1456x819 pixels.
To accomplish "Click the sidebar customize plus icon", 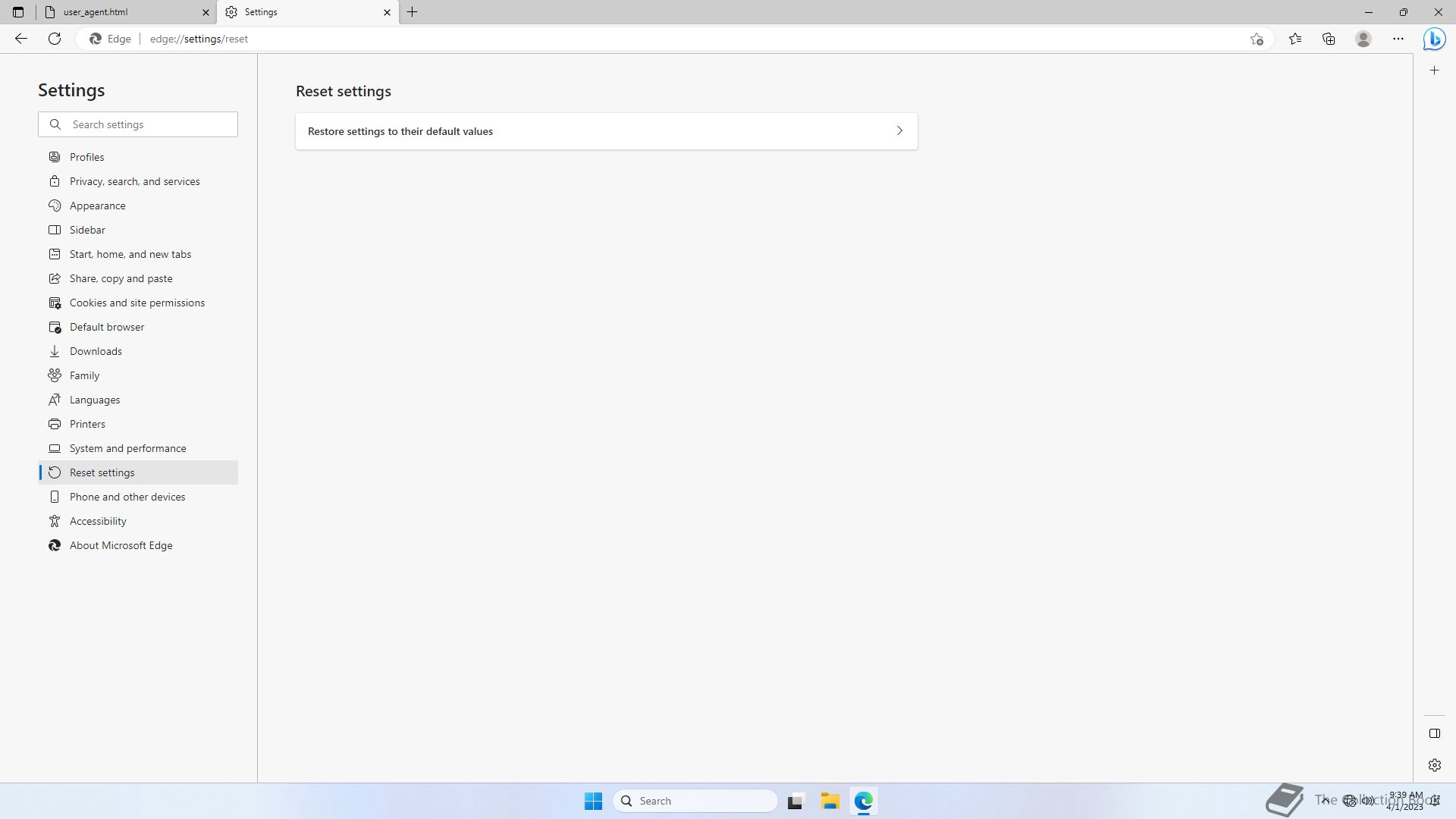I will (x=1434, y=71).
